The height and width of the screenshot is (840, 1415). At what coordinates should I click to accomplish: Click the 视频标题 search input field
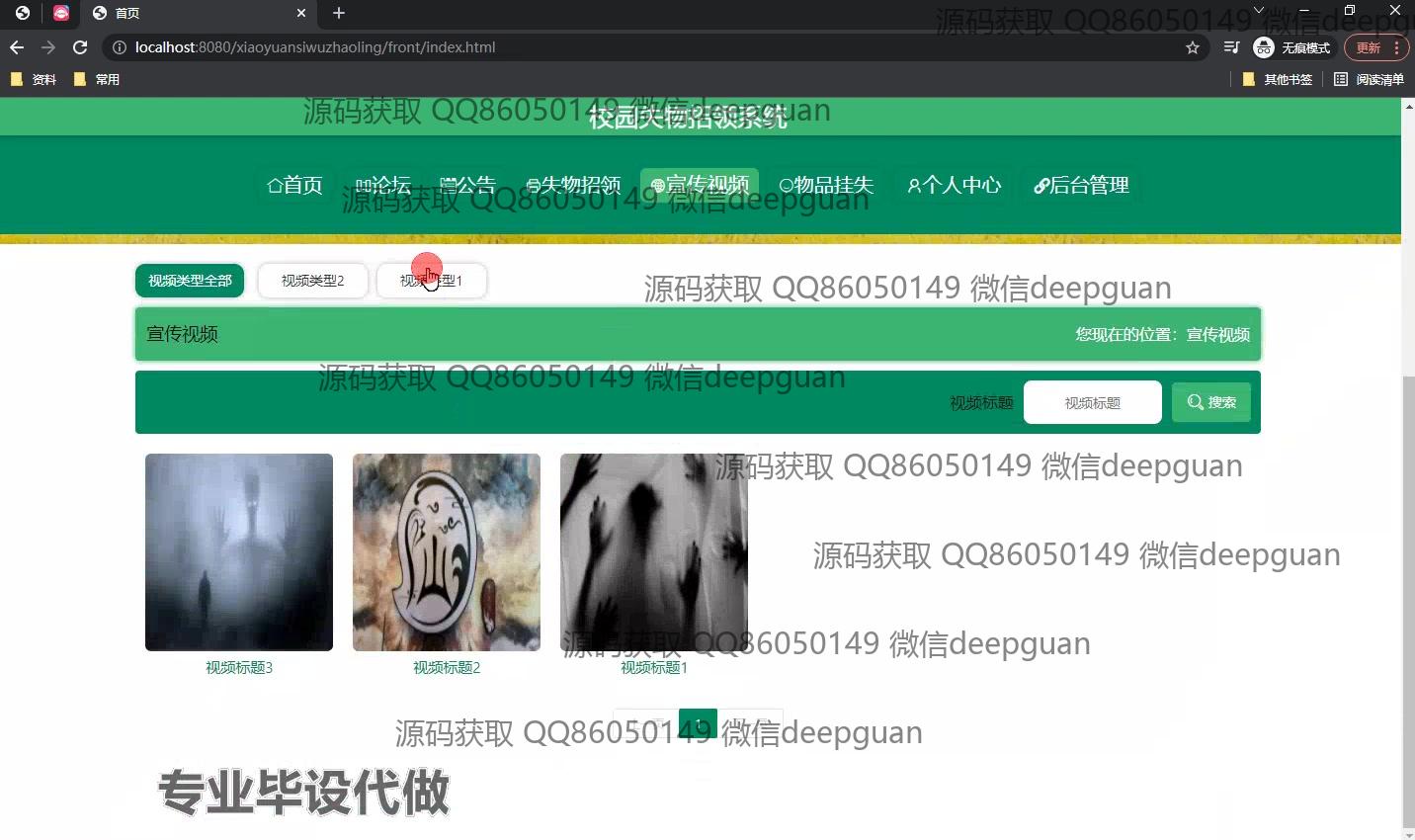[1092, 402]
